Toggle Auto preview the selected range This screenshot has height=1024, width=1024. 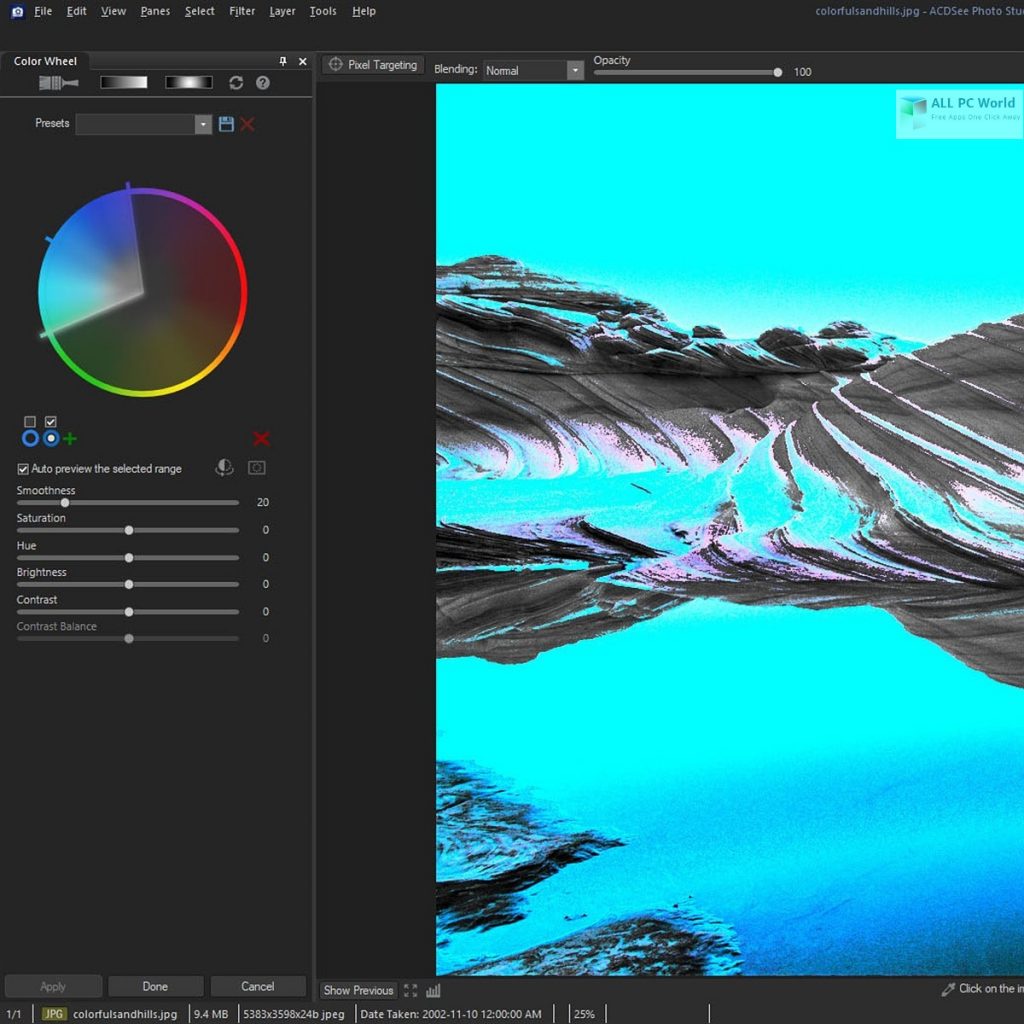[x=22, y=468]
